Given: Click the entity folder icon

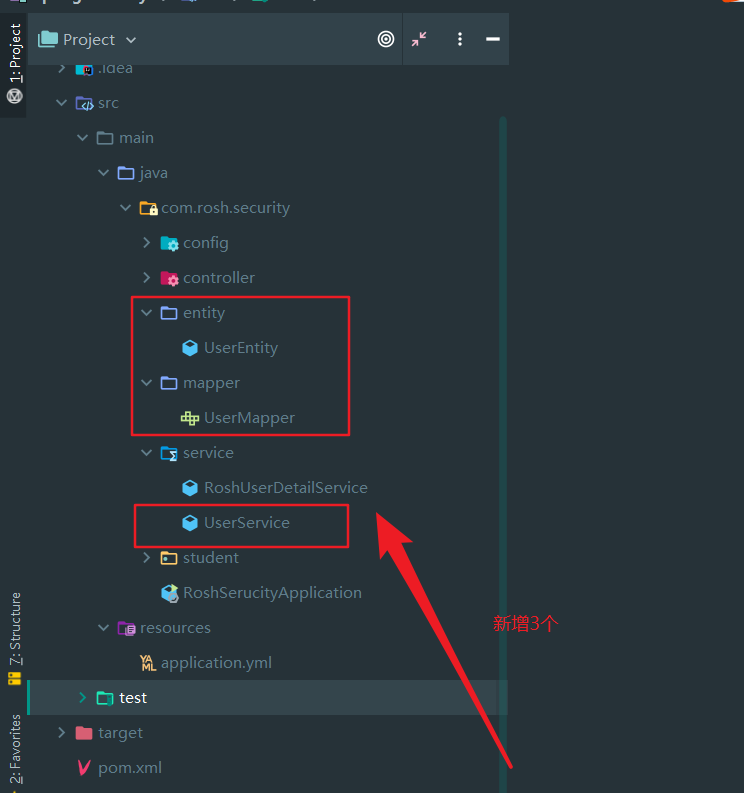Looking at the screenshot, I should [x=169, y=313].
